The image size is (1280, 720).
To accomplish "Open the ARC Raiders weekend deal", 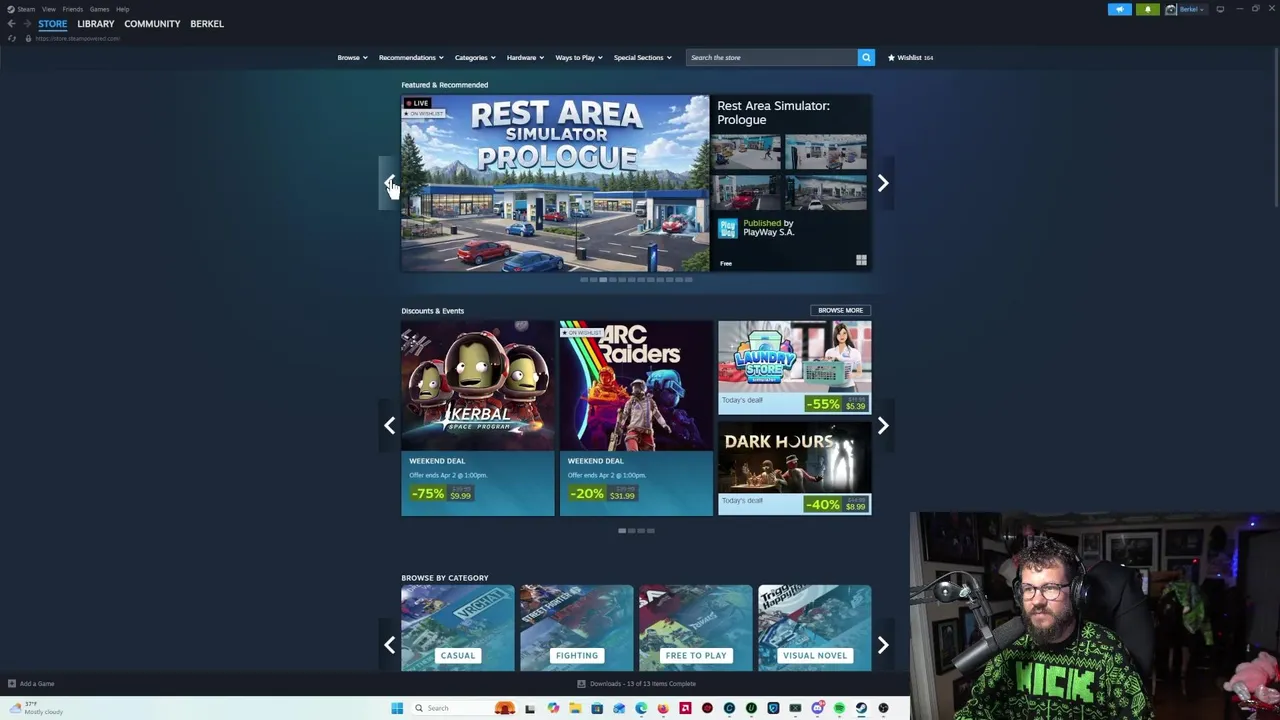I will (x=636, y=419).
